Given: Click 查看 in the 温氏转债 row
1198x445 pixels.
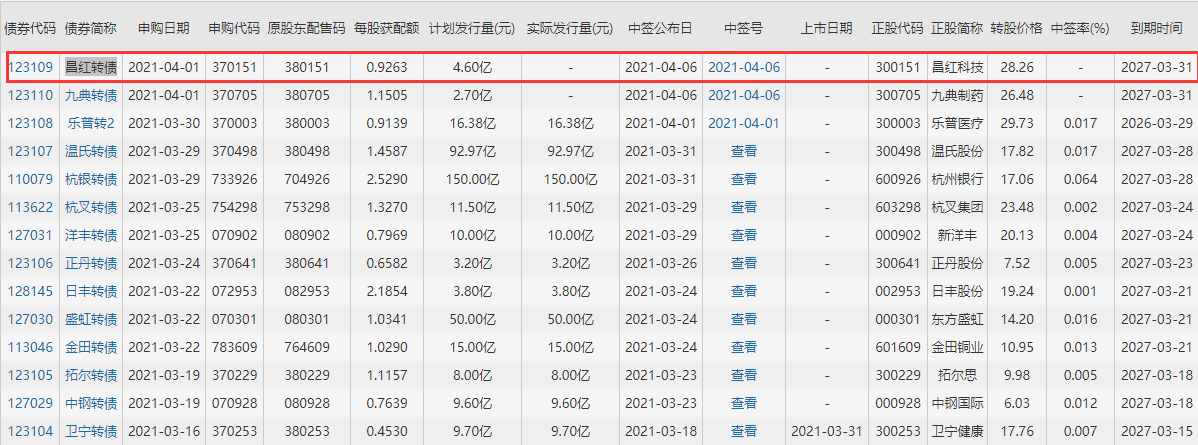Looking at the screenshot, I should click(x=744, y=151).
